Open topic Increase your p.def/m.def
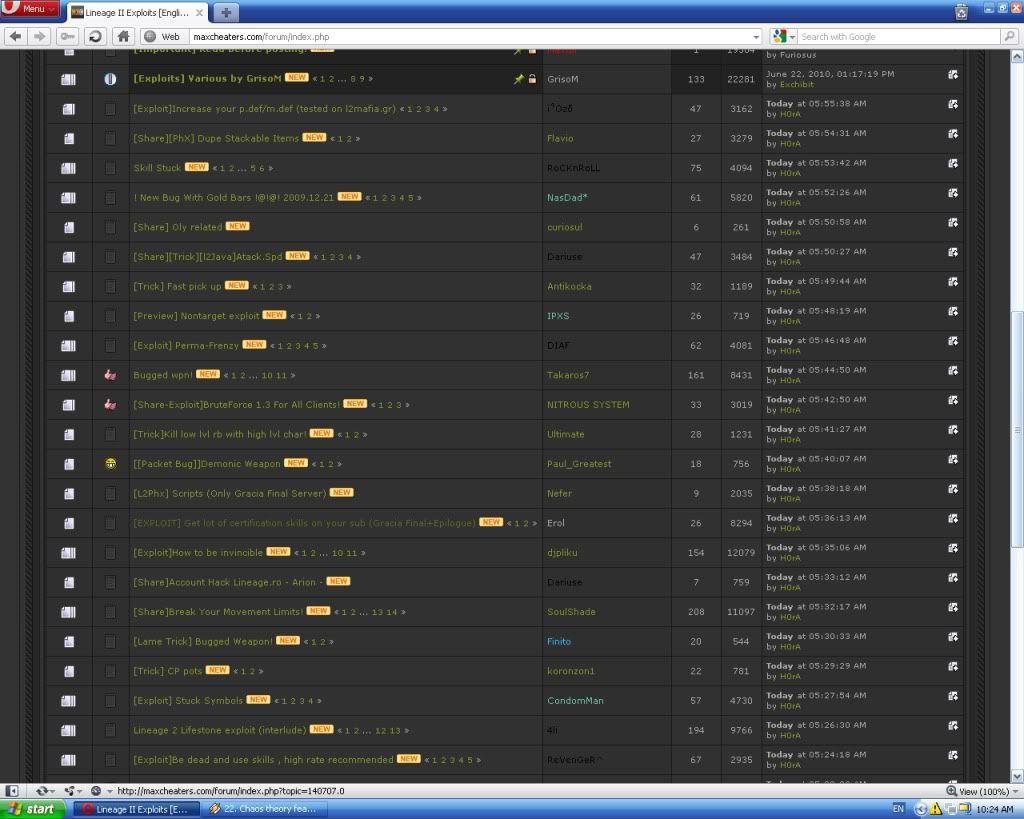The width and height of the screenshot is (1024, 819). pyautogui.click(x=264, y=108)
